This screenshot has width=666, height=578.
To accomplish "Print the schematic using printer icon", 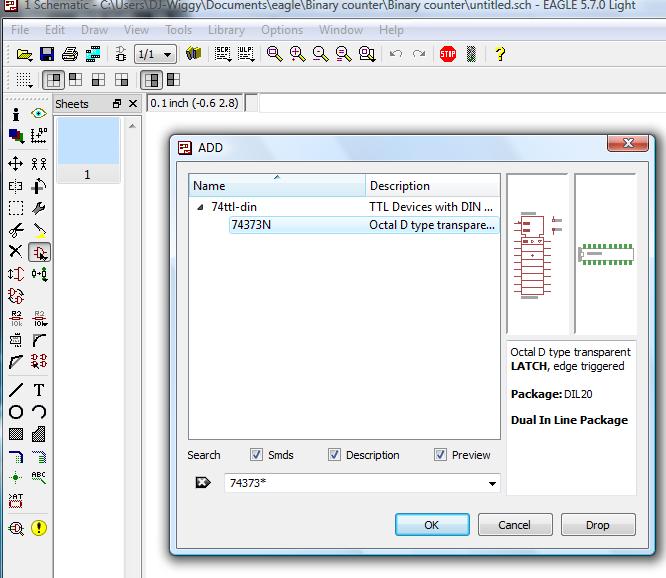I will 70,54.
